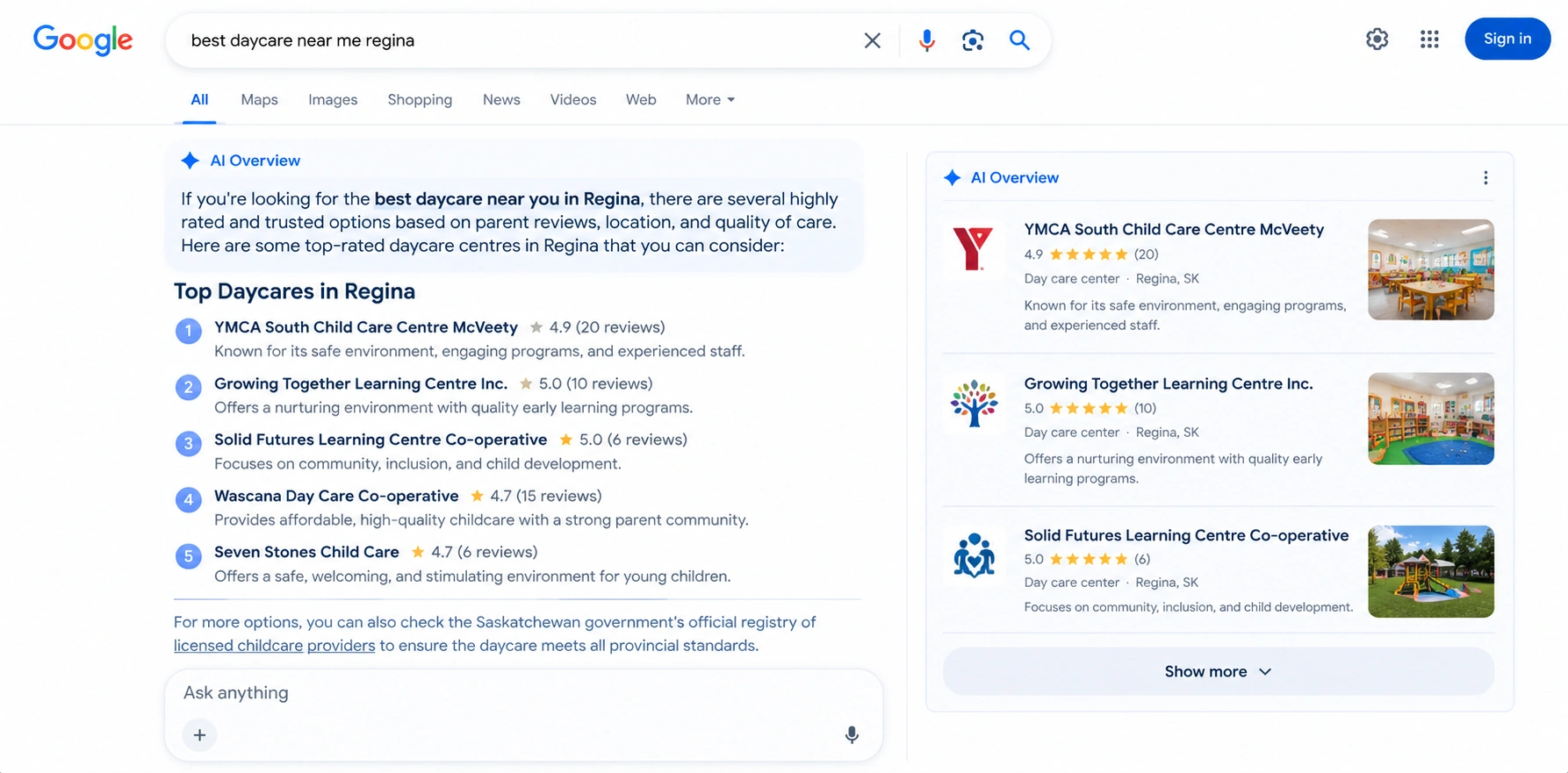
Task: Open the settings gear icon
Action: pos(1377,39)
